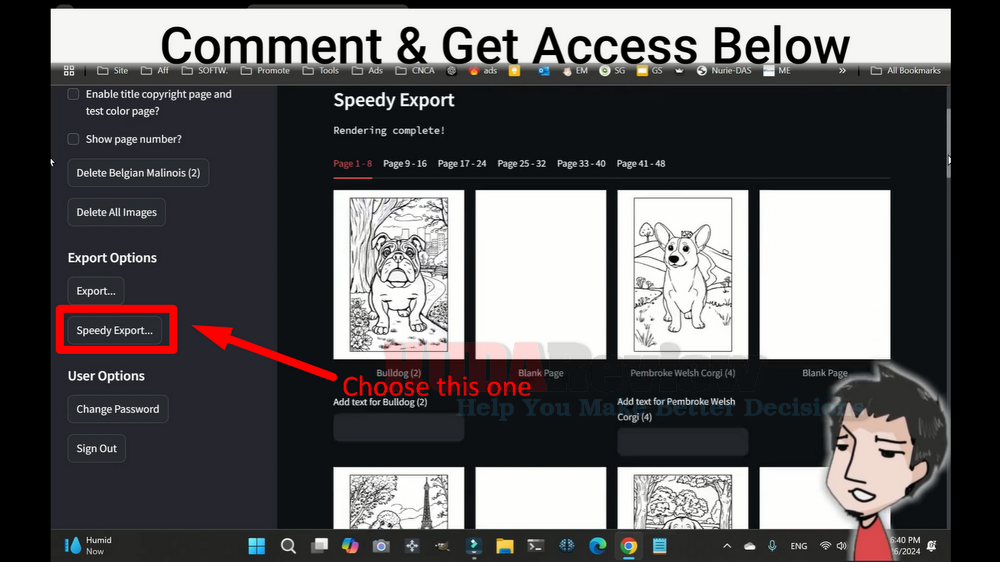The image size is (1000, 562).
Task: Launch Microsoft Edge from the taskbar
Action: click(597, 546)
